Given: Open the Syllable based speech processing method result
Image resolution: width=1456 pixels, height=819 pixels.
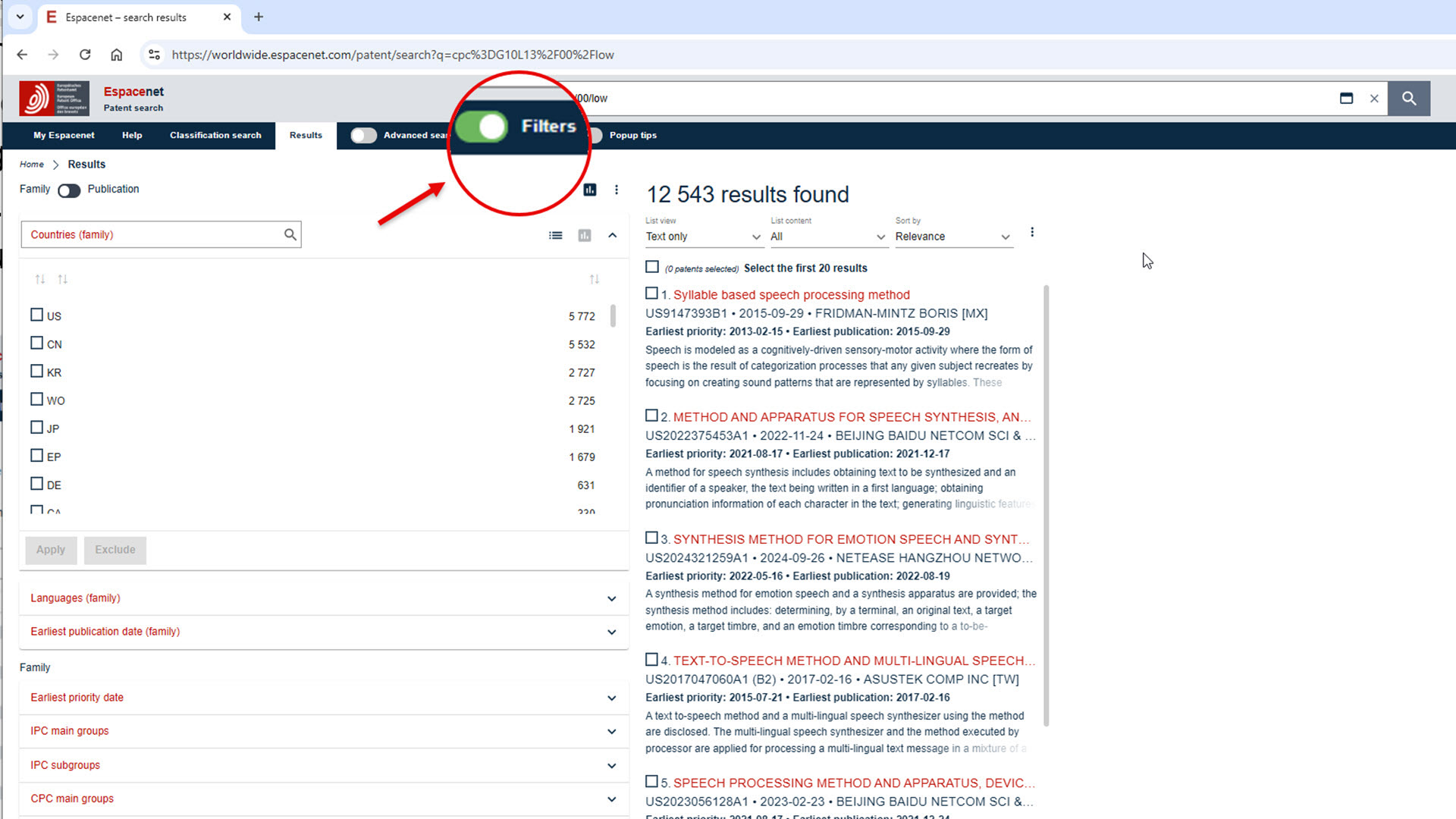Looking at the screenshot, I should (791, 295).
